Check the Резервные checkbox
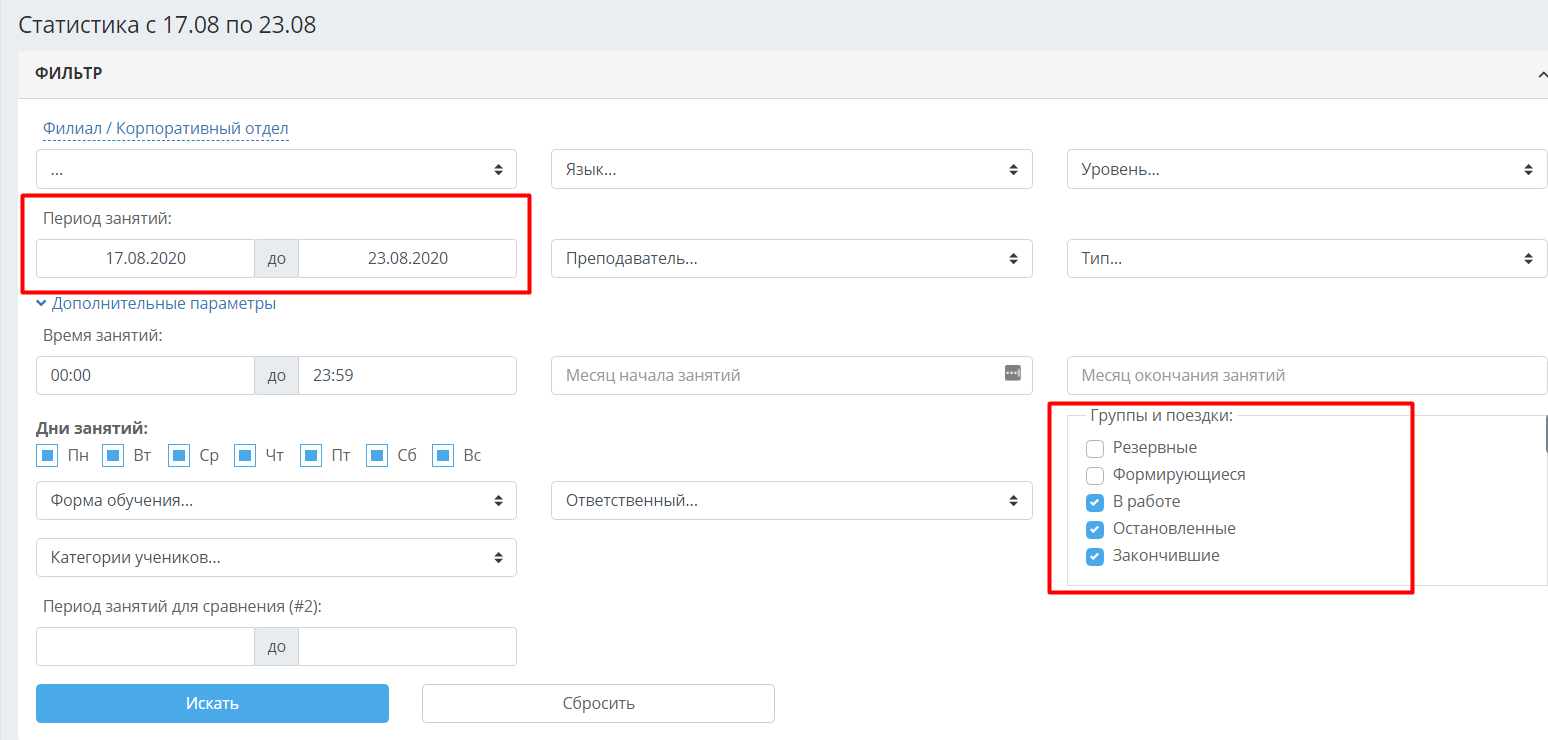 tap(1095, 448)
